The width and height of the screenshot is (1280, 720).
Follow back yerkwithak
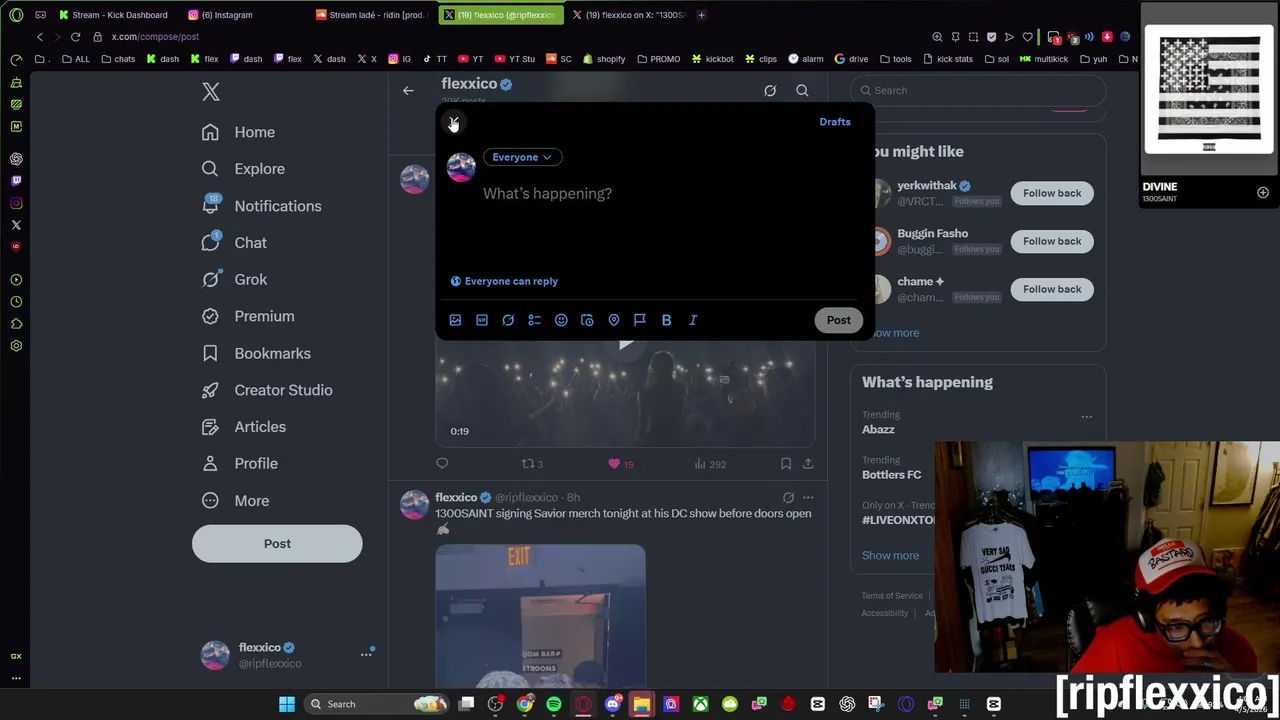(1052, 193)
